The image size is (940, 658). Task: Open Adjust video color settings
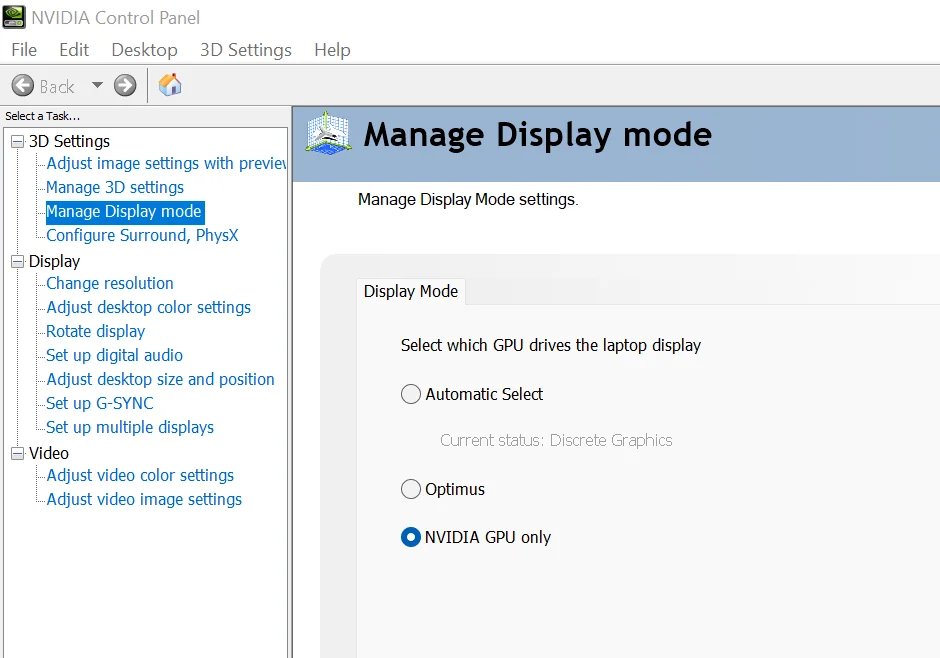[x=140, y=475]
